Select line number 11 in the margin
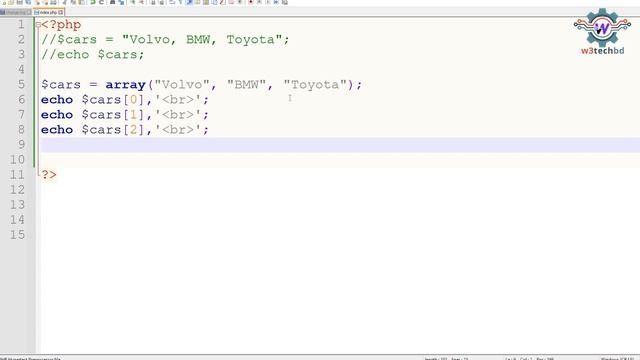The height and width of the screenshot is (360, 640). [x=17, y=175]
